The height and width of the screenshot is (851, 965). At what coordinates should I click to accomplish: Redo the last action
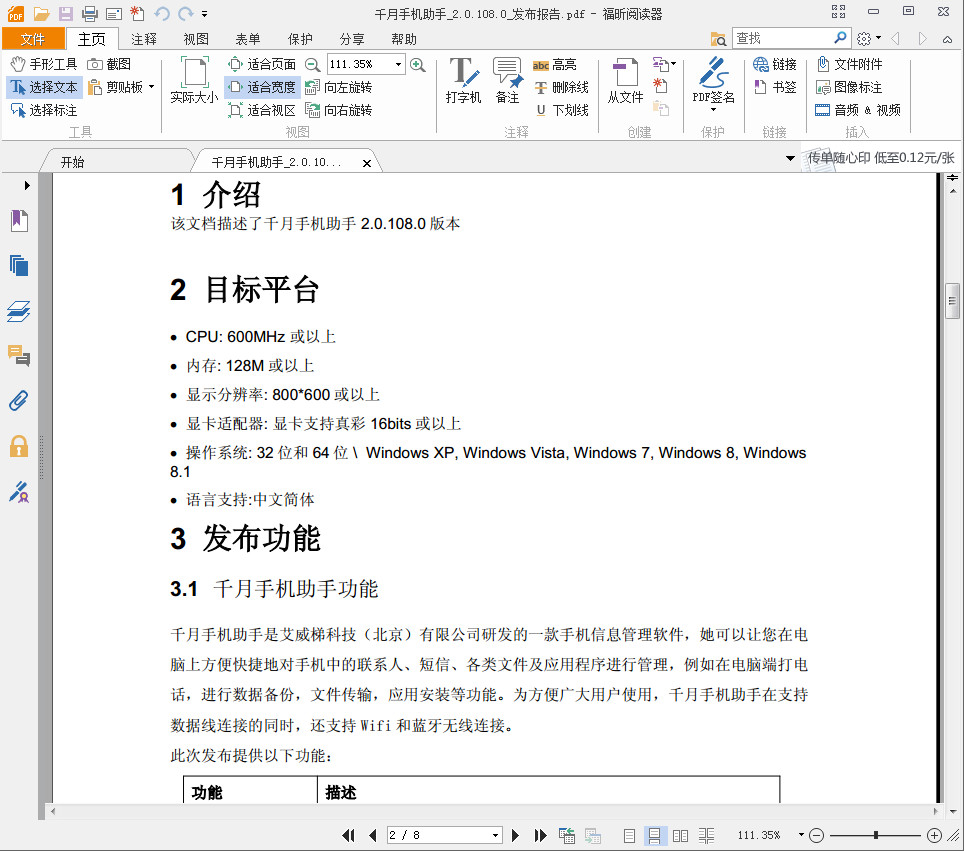[x=186, y=14]
